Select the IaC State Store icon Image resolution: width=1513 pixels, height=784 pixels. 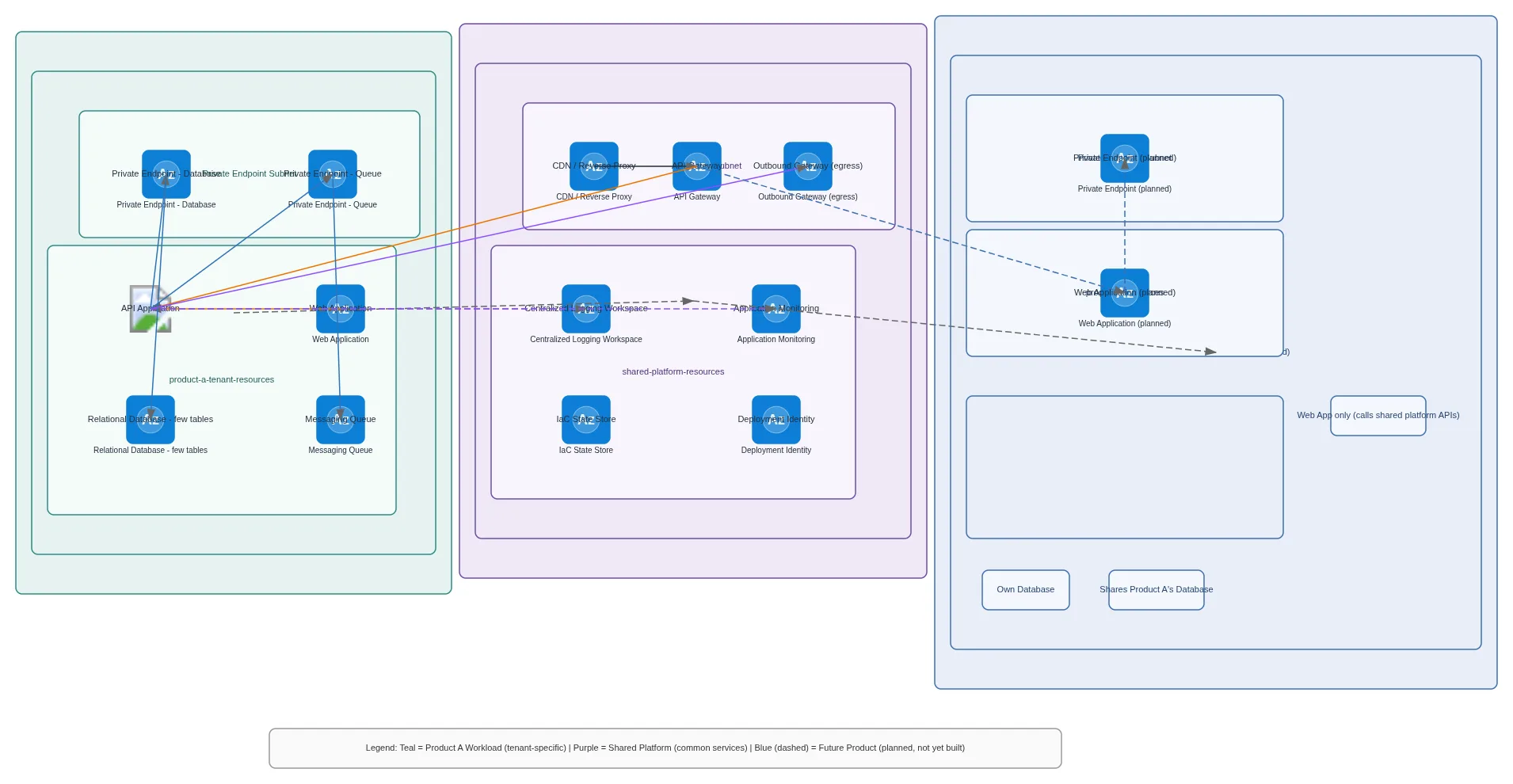tap(586, 420)
